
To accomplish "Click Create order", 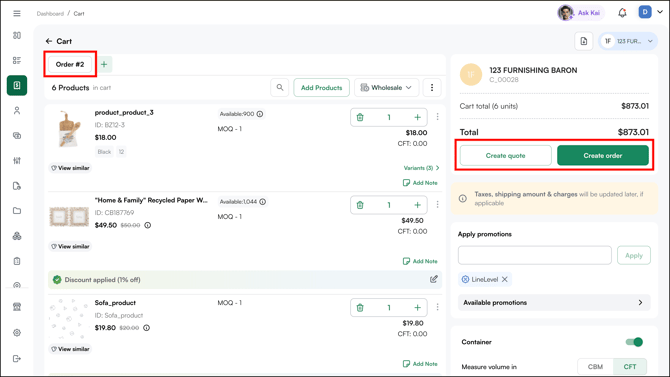I will [x=603, y=156].
